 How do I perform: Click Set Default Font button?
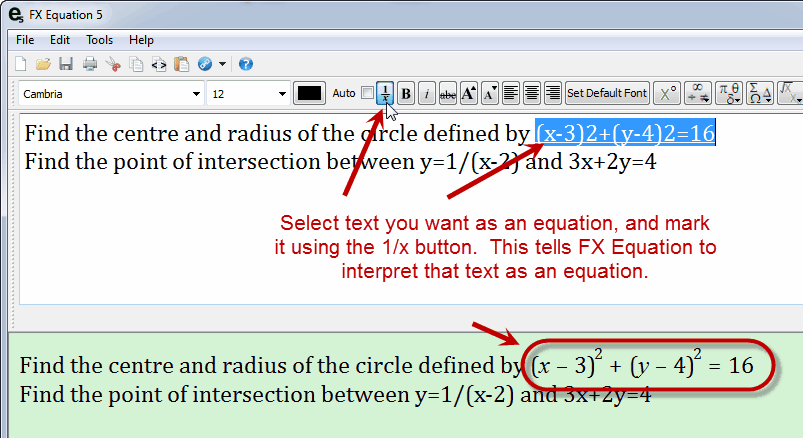pyautogui.click(x=607, y=93)
